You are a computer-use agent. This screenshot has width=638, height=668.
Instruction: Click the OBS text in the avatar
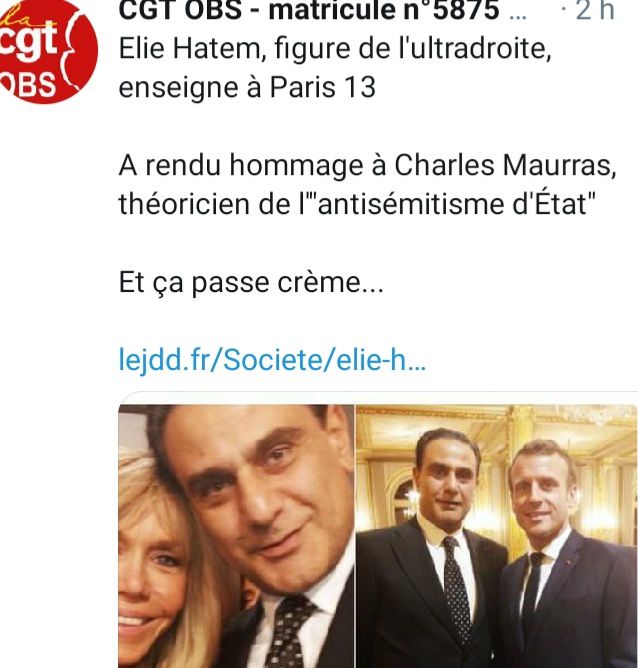point(28,85)
